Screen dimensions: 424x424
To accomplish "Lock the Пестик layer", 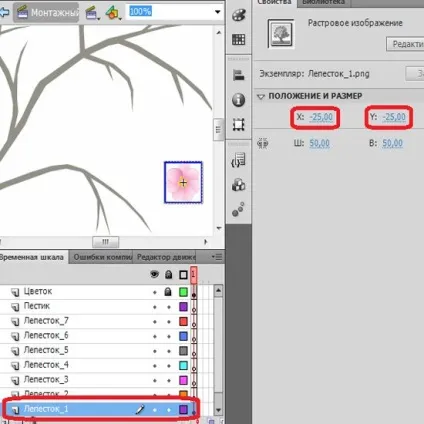I will tap(169, 307).
